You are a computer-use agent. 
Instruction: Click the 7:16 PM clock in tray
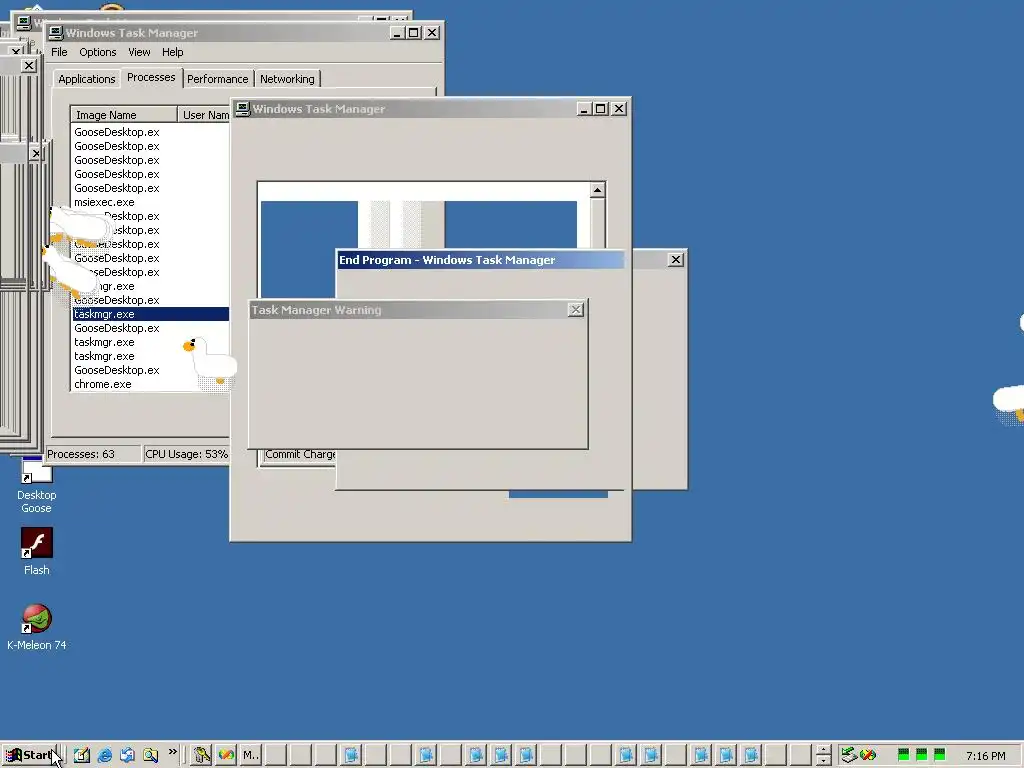coord(985,756)
